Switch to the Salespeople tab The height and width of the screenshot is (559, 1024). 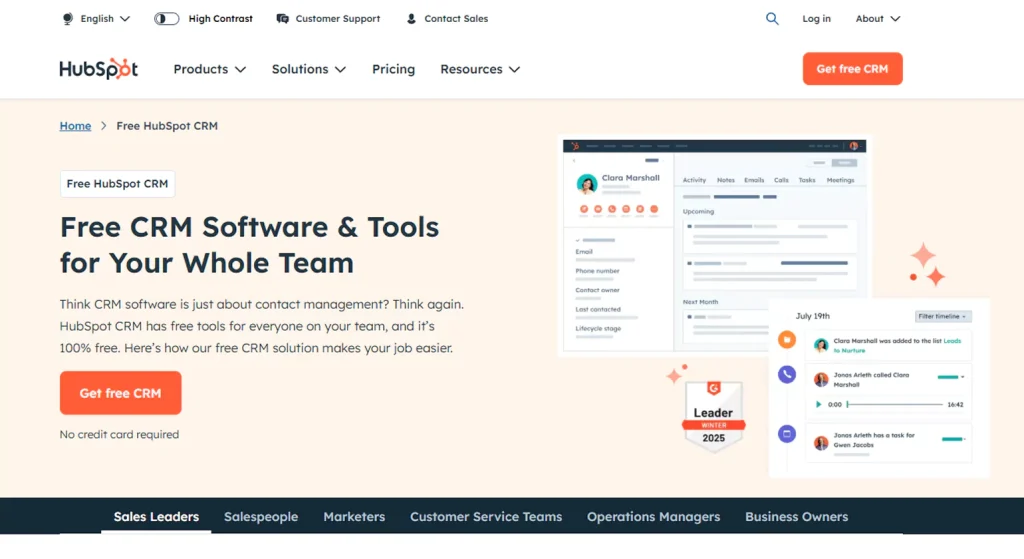pos(261,517)
